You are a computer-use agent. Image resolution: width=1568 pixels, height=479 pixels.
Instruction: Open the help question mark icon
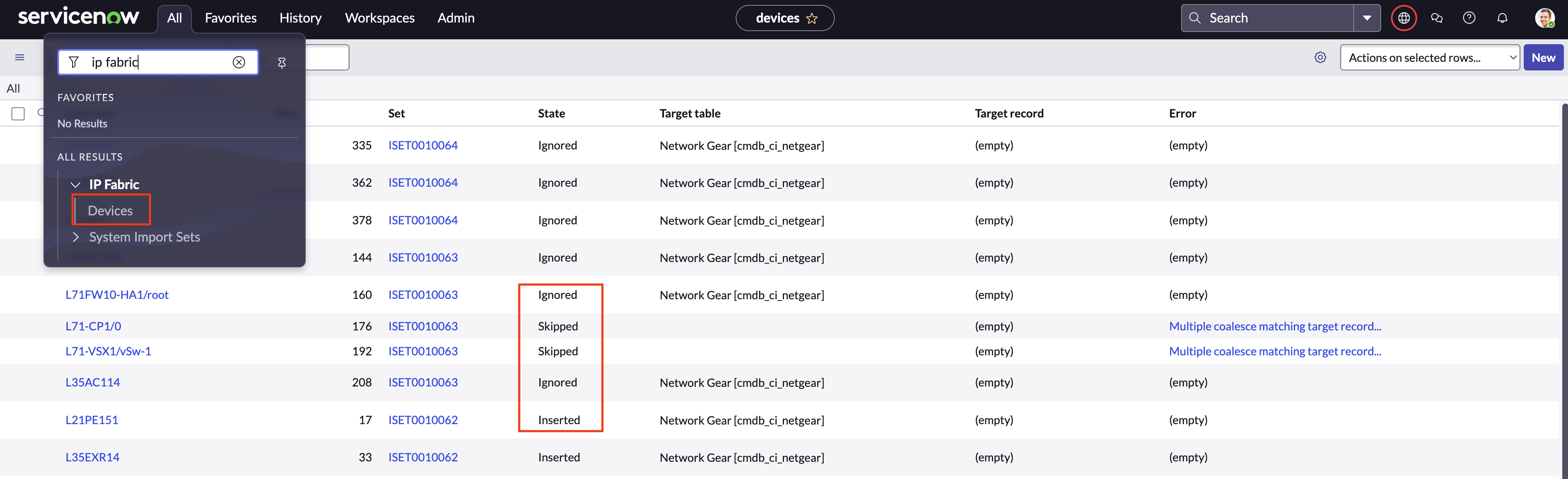[x=1469, y=18]
